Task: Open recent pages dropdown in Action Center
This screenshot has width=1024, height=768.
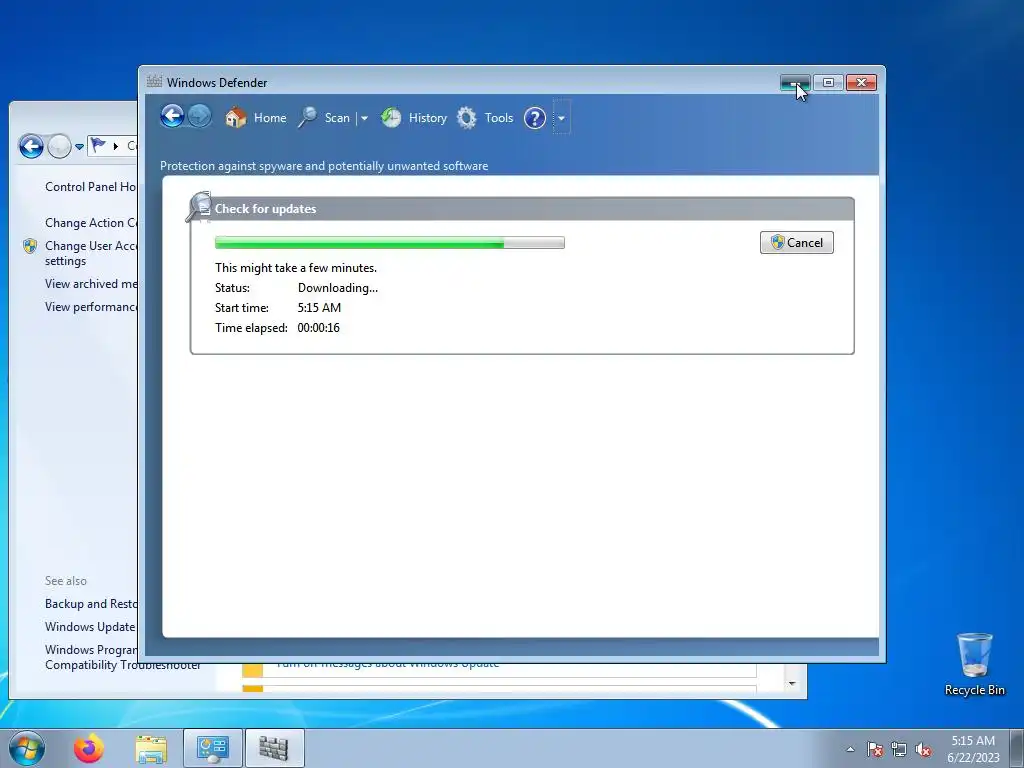Action: click(79, 147)
